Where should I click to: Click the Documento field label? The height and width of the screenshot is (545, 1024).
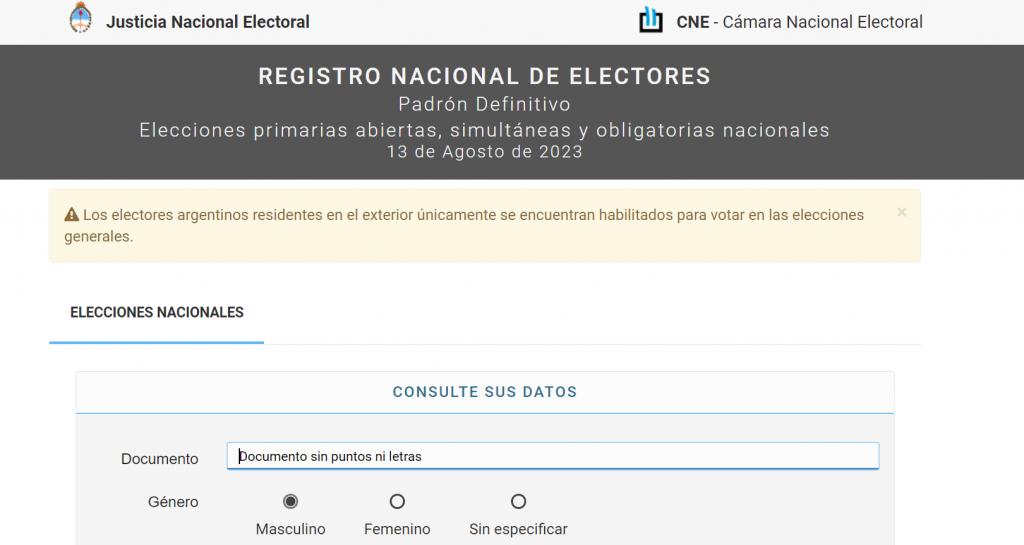pos(160,459)
